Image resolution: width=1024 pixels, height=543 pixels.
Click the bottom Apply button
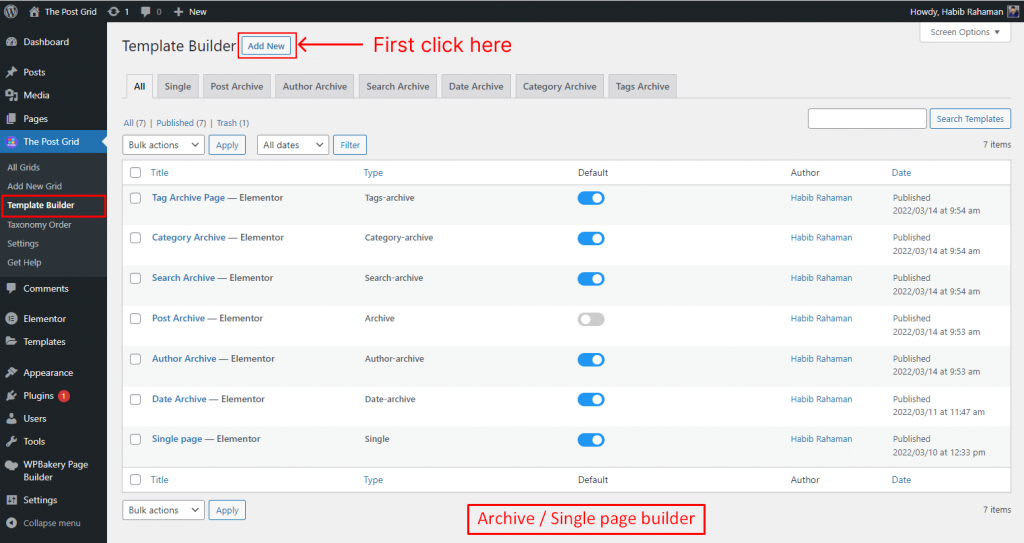pyautogui.click(x=227, y=510)
